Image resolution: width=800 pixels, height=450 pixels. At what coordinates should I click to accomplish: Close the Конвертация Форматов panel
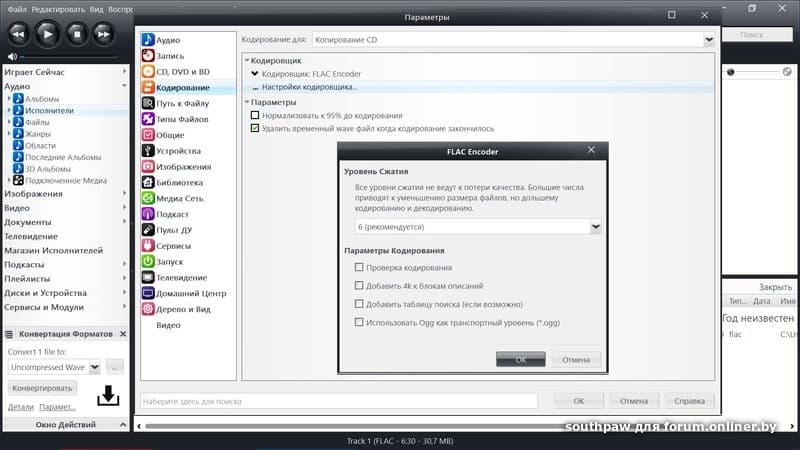pyautogui.click(x=123, y=334)
